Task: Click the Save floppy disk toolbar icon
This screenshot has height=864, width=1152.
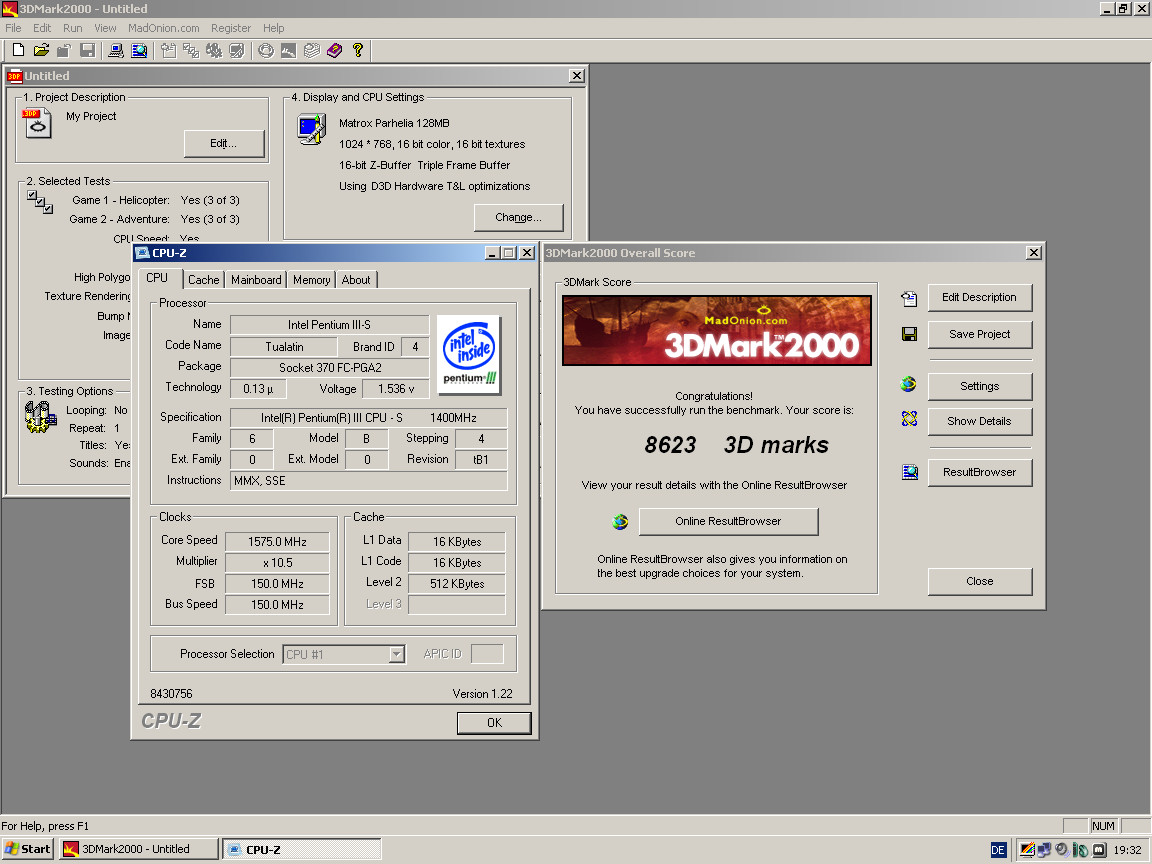Action: click(87, 50)
